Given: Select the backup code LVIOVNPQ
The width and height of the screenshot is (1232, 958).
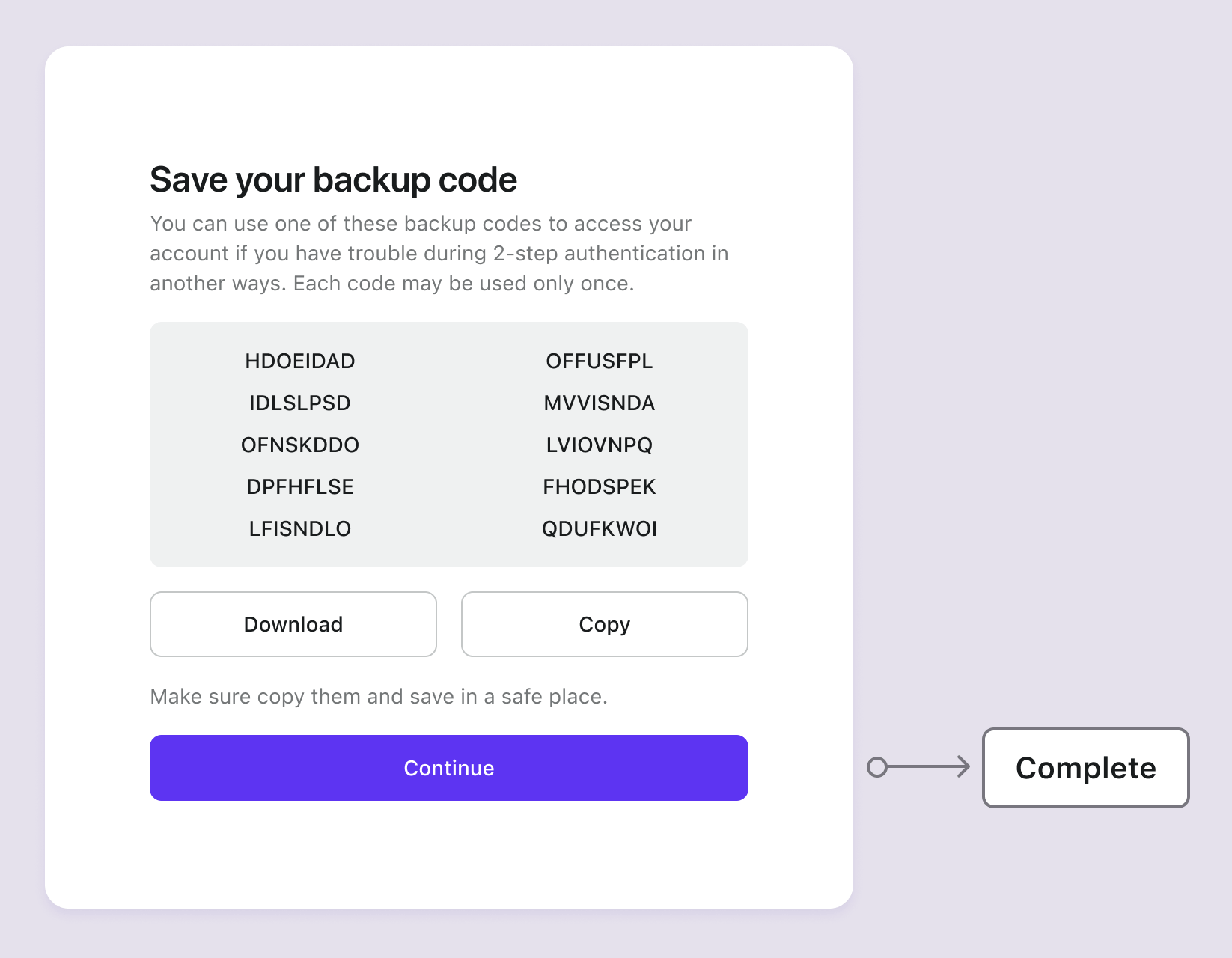Looking at the screenshot, I should click(x=598, y=445).
